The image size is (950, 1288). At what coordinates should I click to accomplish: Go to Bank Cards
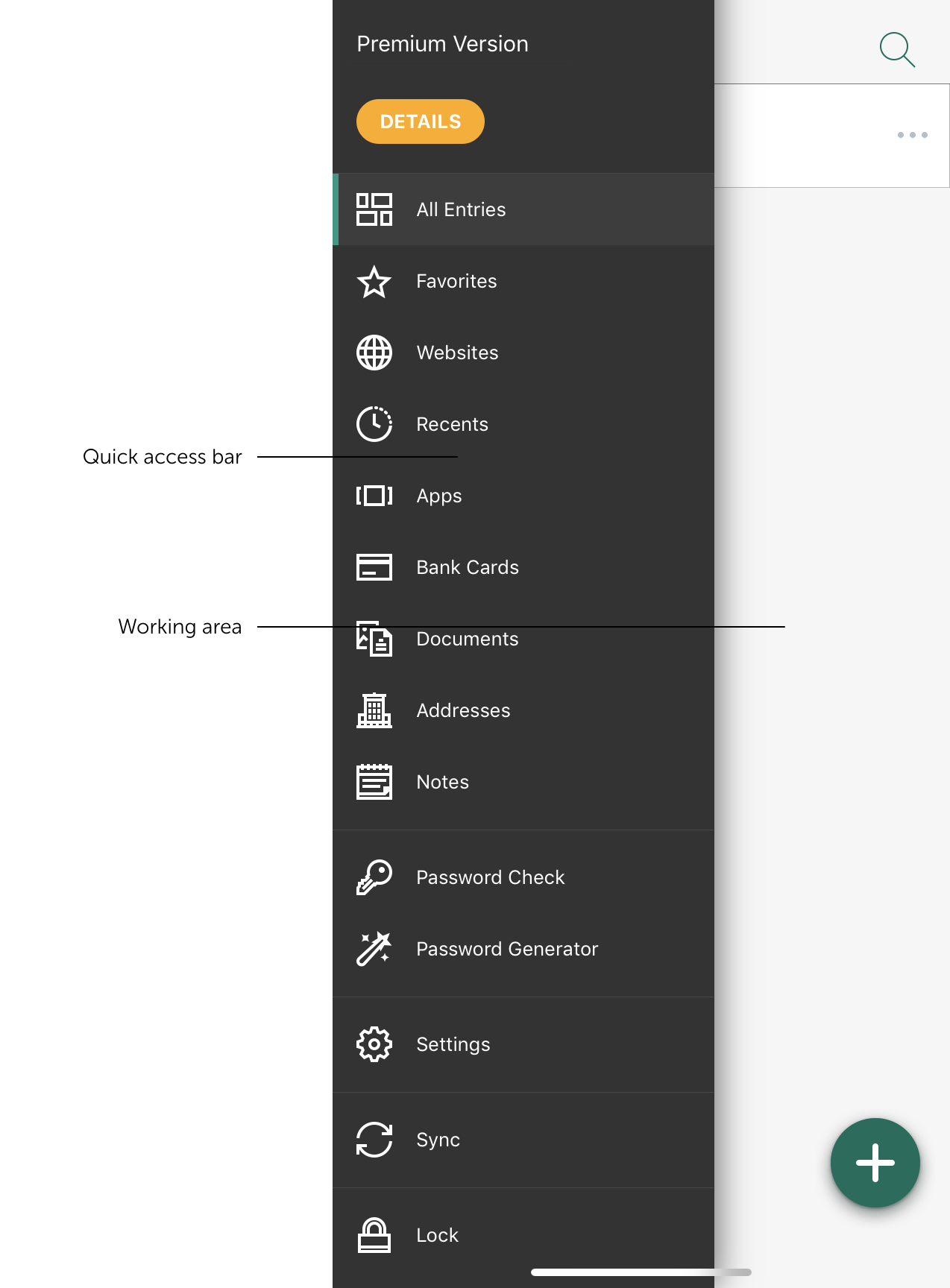pos(468,568)
